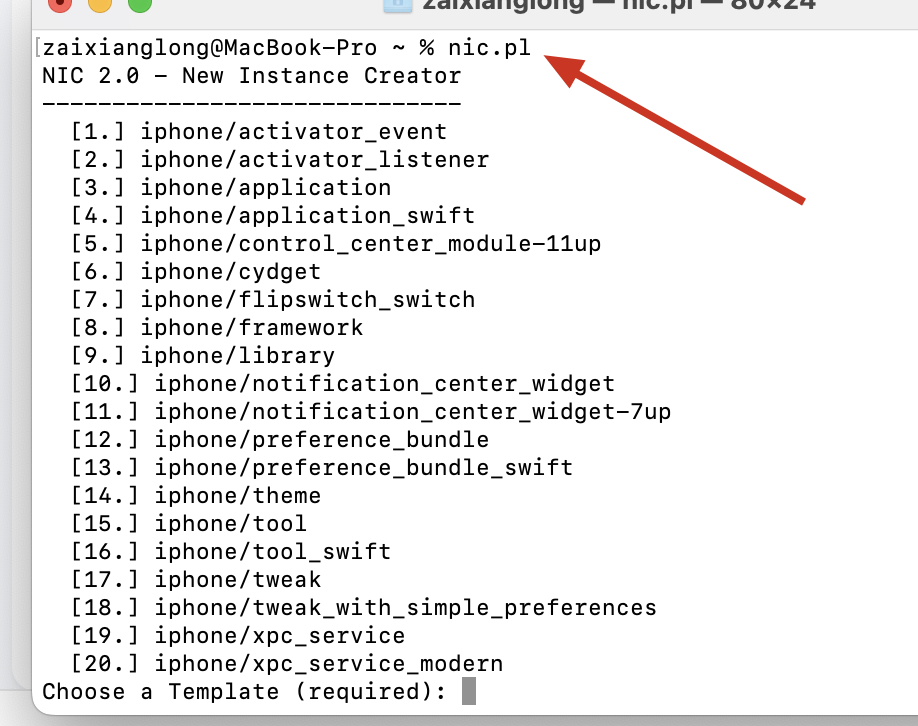
Task: Click the iphone/preference_bundle_swift entry
Action: [x=321, y=468]
